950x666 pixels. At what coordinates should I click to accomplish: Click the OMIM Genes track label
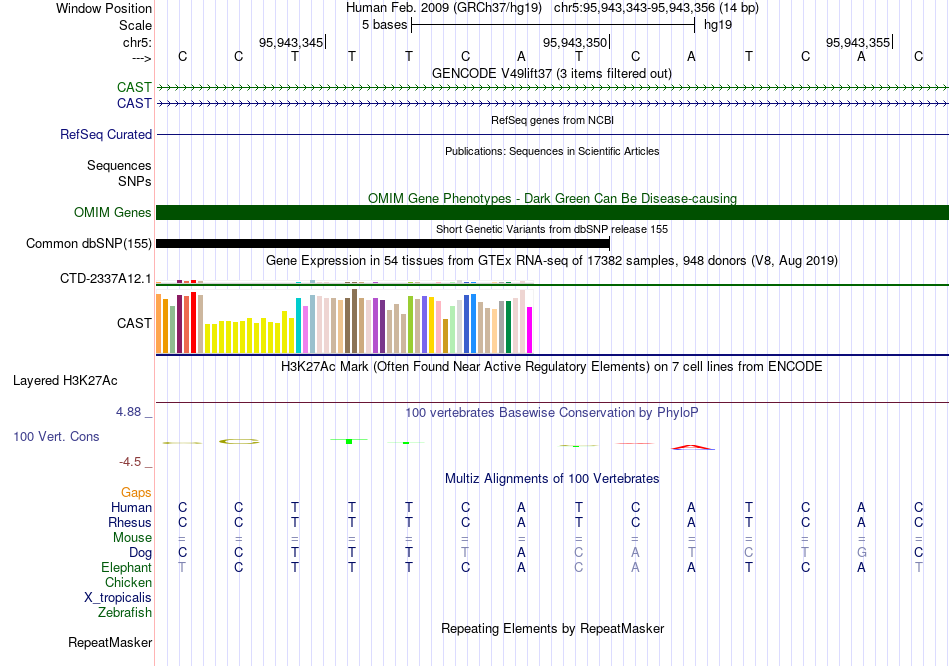coord(112,212)
